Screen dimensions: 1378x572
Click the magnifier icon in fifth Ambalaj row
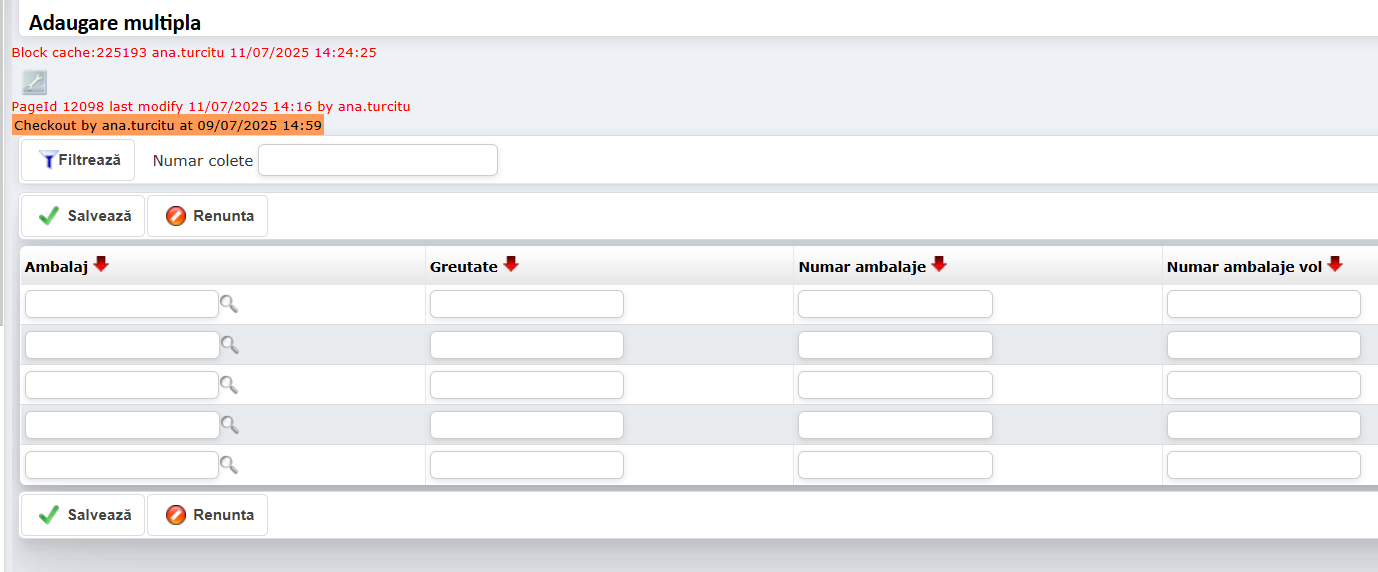point(229,464)
